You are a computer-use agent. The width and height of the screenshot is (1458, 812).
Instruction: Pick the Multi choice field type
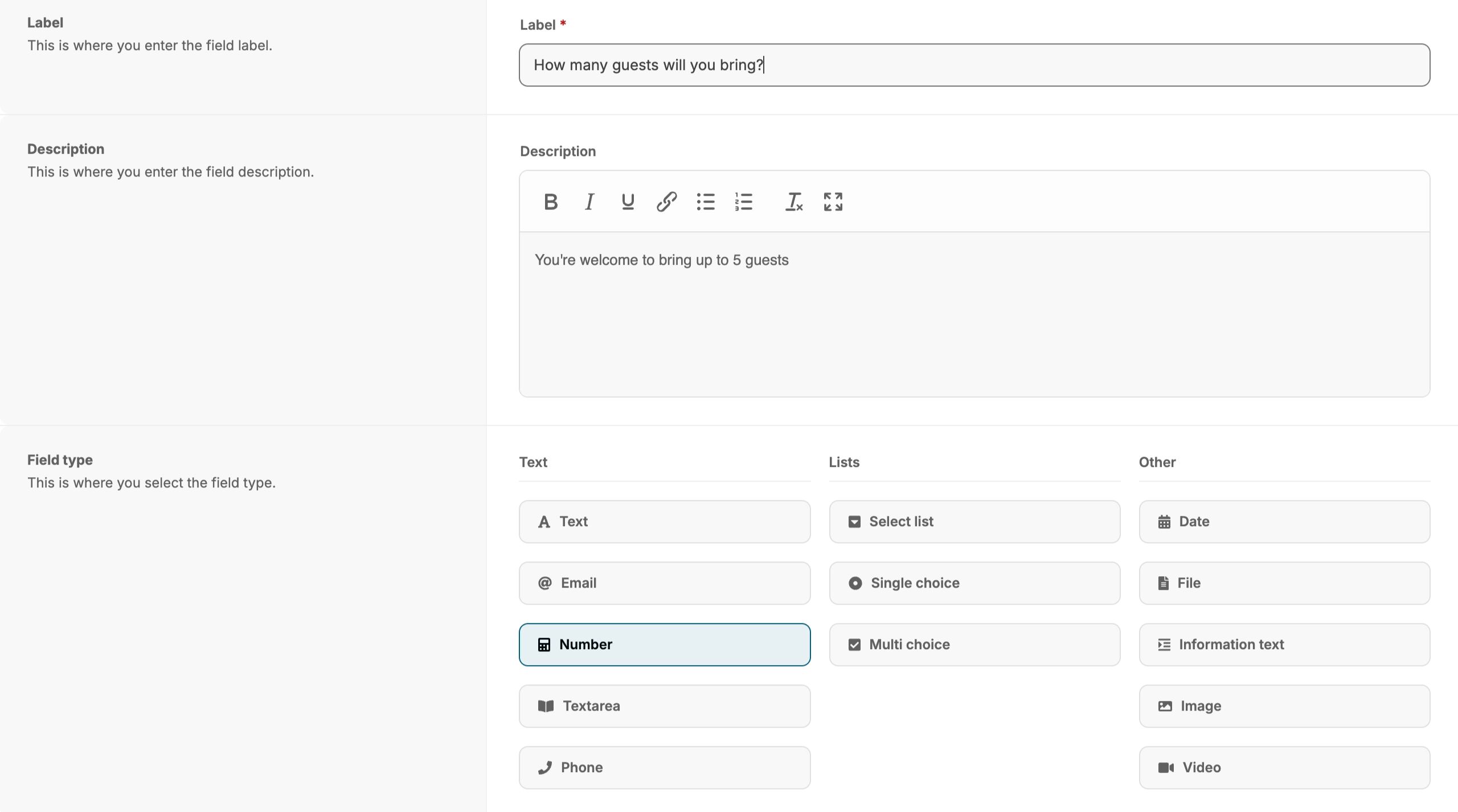974,645
